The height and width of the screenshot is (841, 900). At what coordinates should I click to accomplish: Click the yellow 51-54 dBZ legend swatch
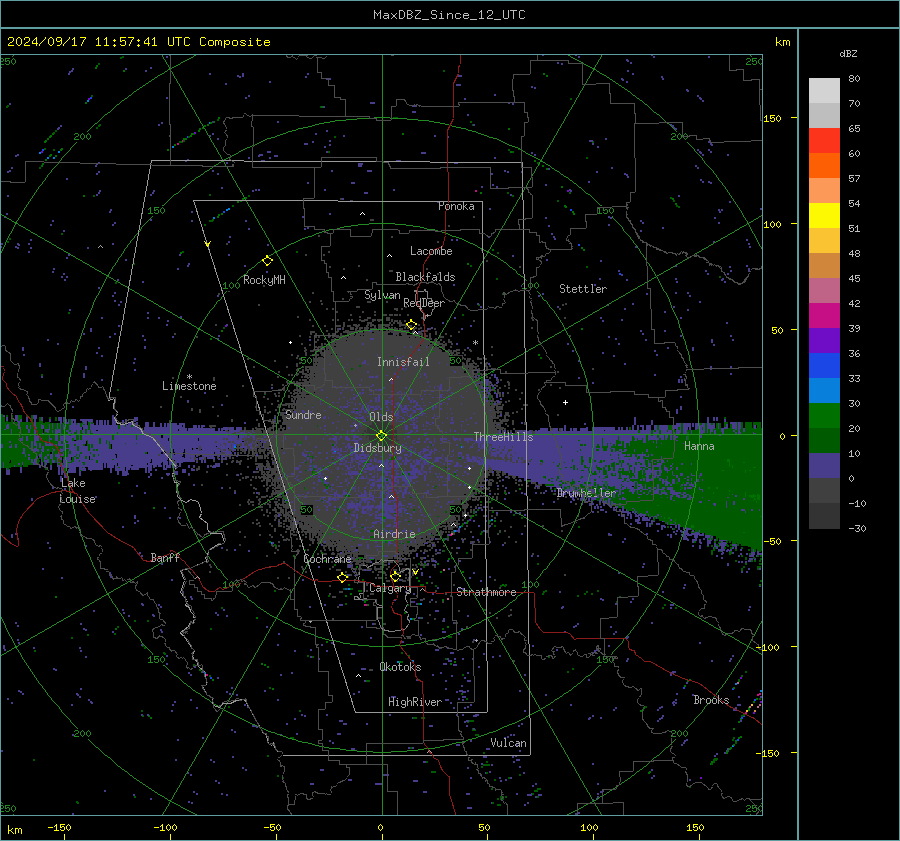[x=824, y=215]
